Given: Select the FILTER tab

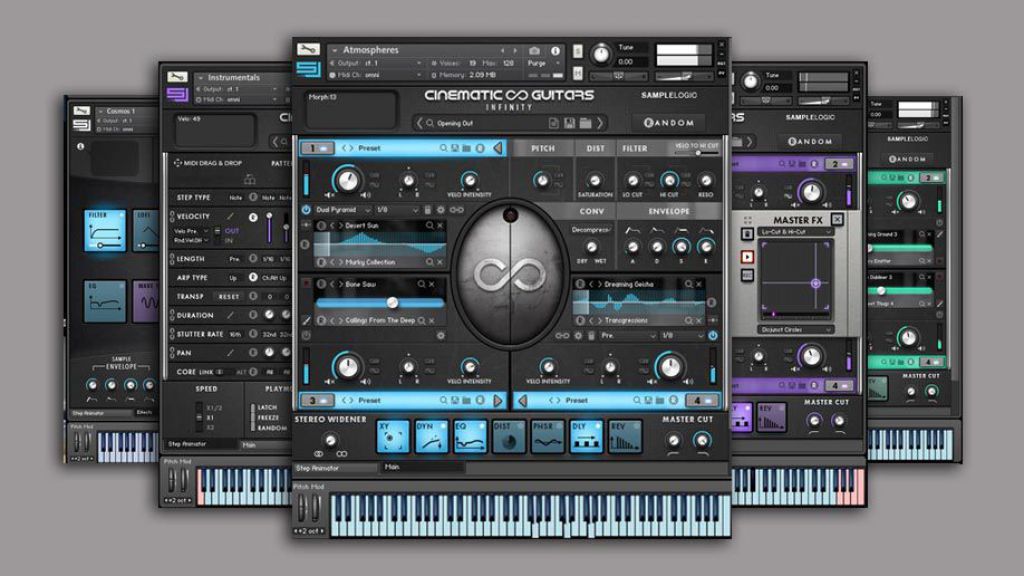Looking at the screenshot, I should point(635,148).
